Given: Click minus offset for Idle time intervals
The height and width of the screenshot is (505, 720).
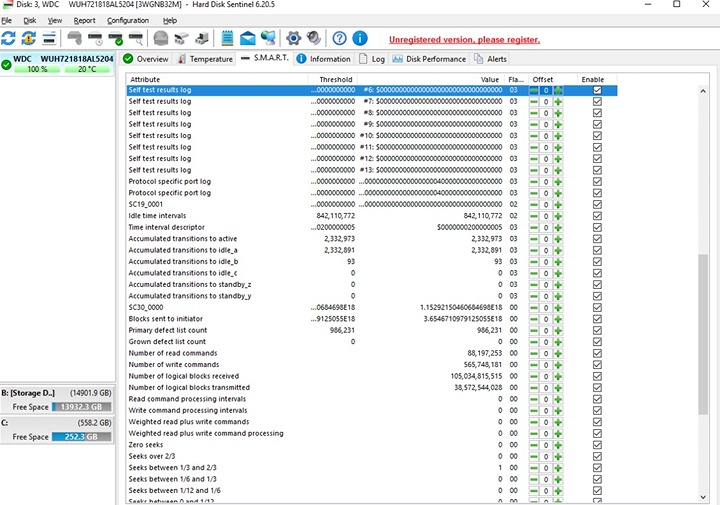Looking at the screenshot, I should (534, 216).
